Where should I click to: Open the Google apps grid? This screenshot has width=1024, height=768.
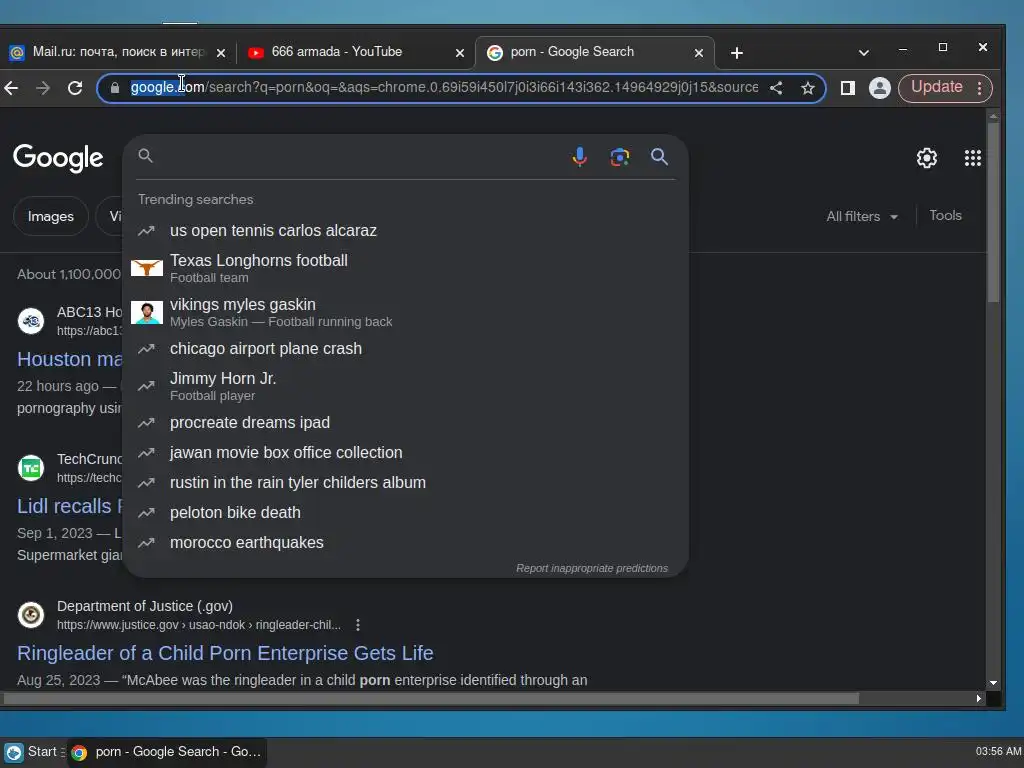pos(972,158)
